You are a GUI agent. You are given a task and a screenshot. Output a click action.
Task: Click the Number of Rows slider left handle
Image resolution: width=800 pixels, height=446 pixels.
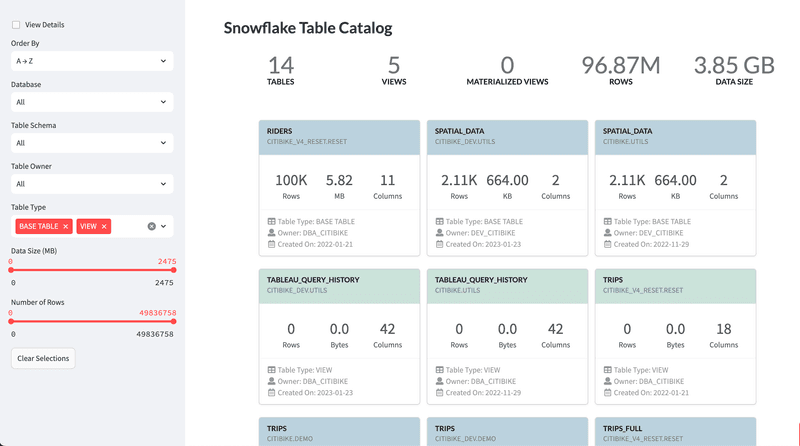(x=11, y=321)
